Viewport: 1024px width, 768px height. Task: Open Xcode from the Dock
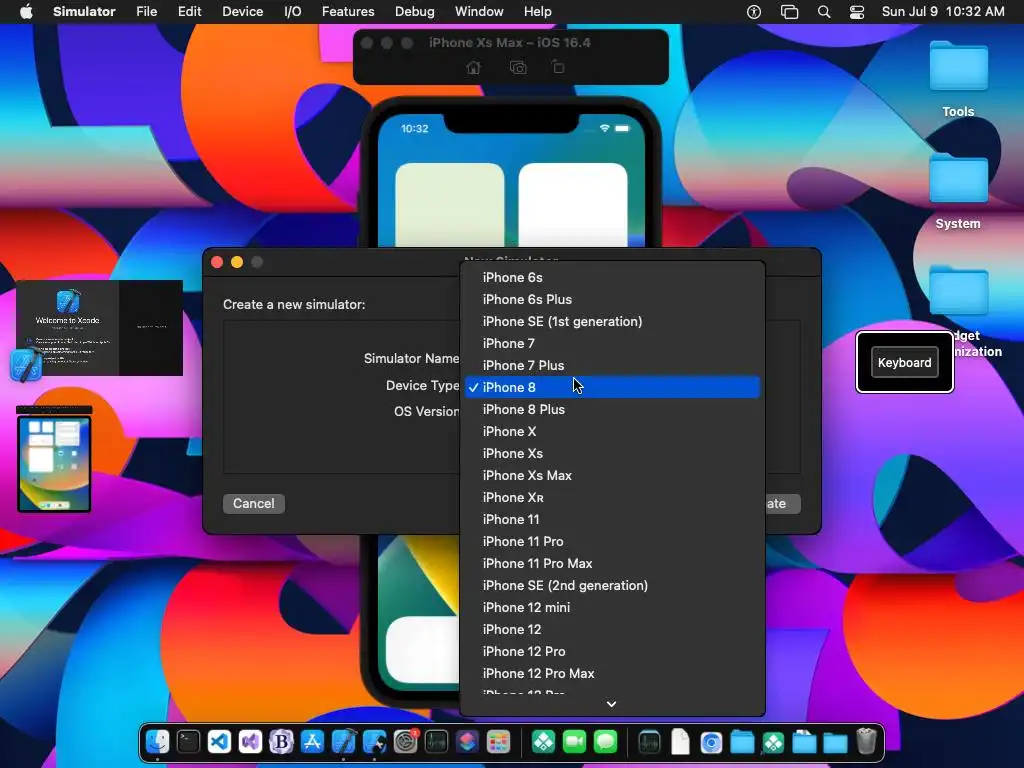(344, 742)
